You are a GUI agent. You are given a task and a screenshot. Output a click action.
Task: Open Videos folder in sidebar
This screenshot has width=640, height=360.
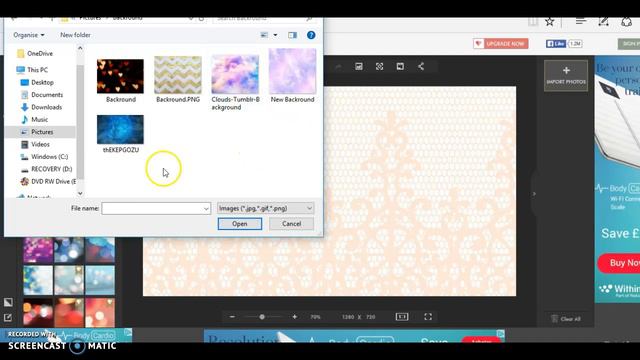(x=40, y=144)
